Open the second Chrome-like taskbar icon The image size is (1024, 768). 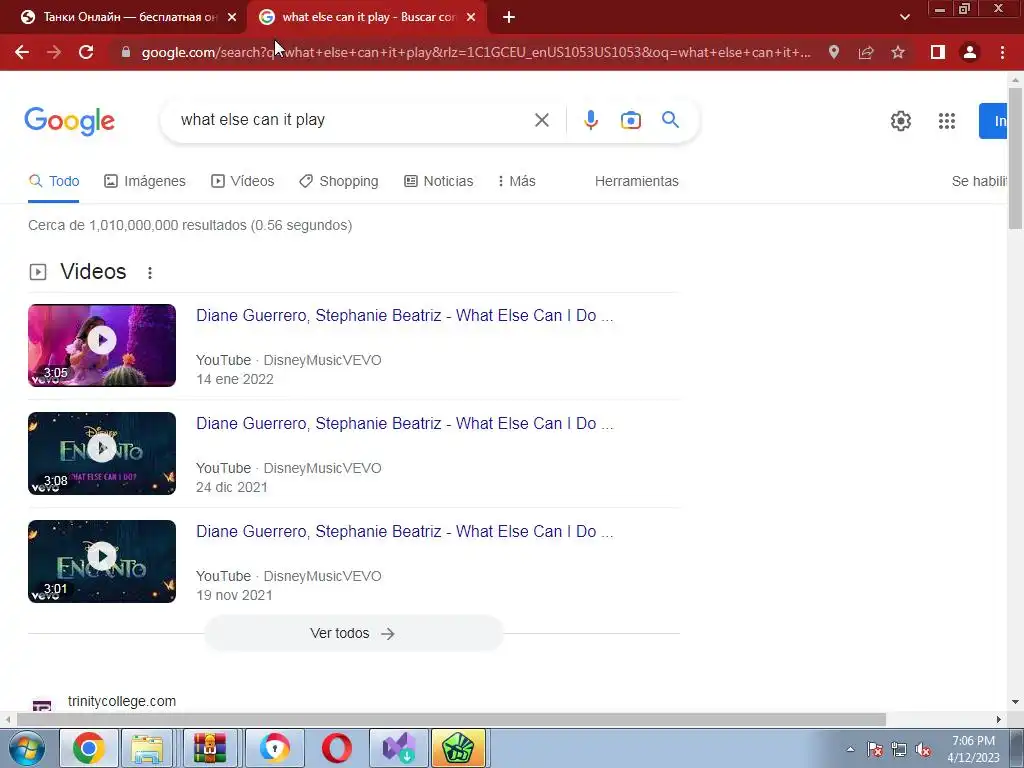pos(275,748)
